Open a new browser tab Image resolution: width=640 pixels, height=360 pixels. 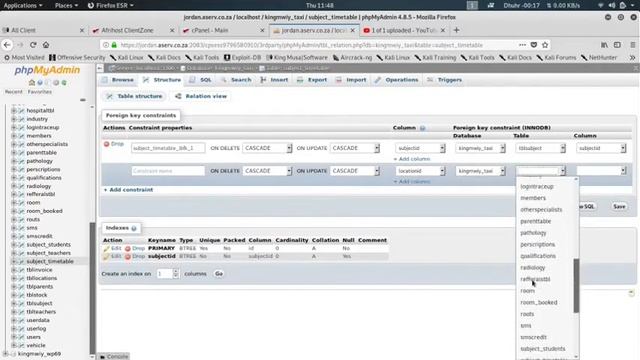point(456,30)
